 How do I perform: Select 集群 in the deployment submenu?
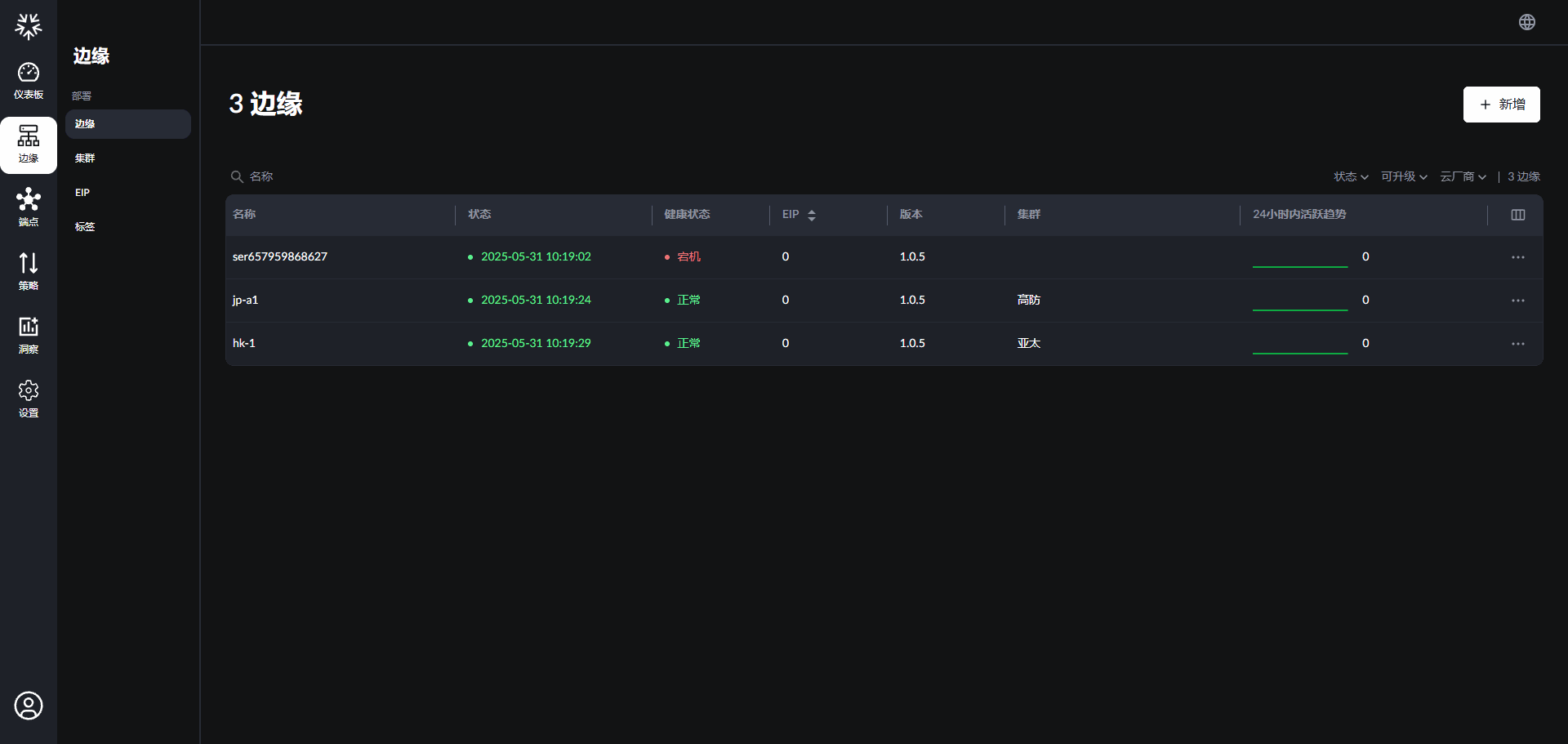(85, 158)
